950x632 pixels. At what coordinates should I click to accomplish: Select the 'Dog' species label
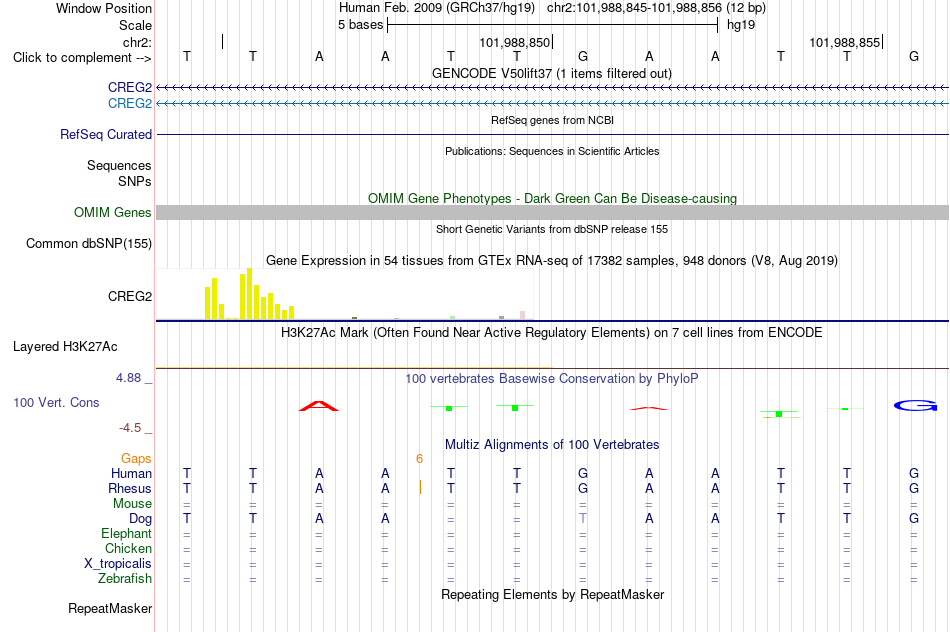point(140,519)
